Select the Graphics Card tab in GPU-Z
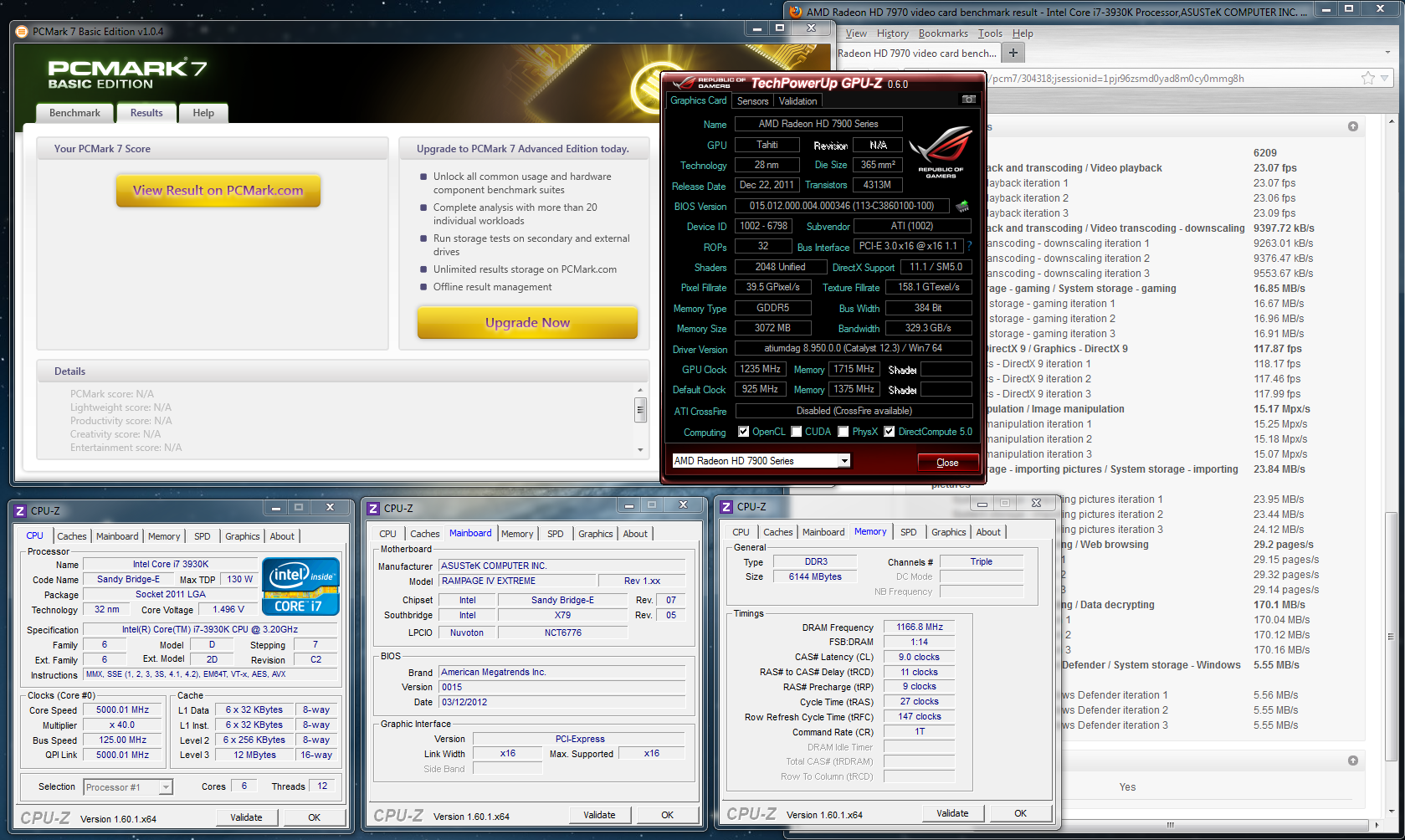 (x=698, y=100)
